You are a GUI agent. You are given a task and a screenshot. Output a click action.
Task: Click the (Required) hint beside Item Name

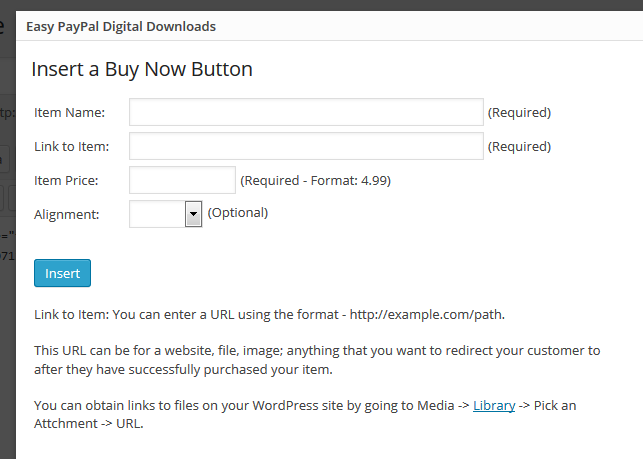click(x=519, y=113)
